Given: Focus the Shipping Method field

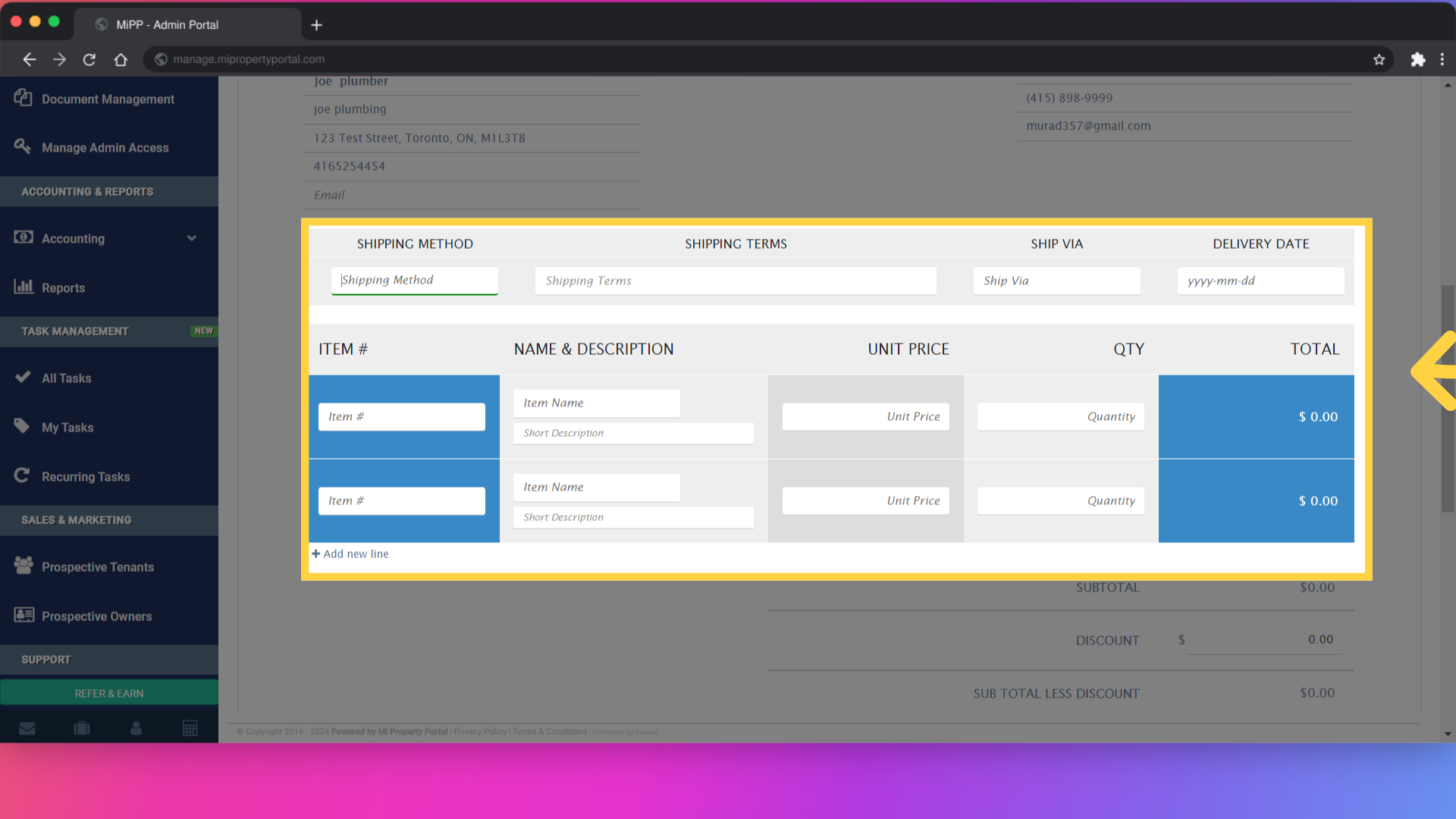Looking at the screenshot, I should 415,281.
